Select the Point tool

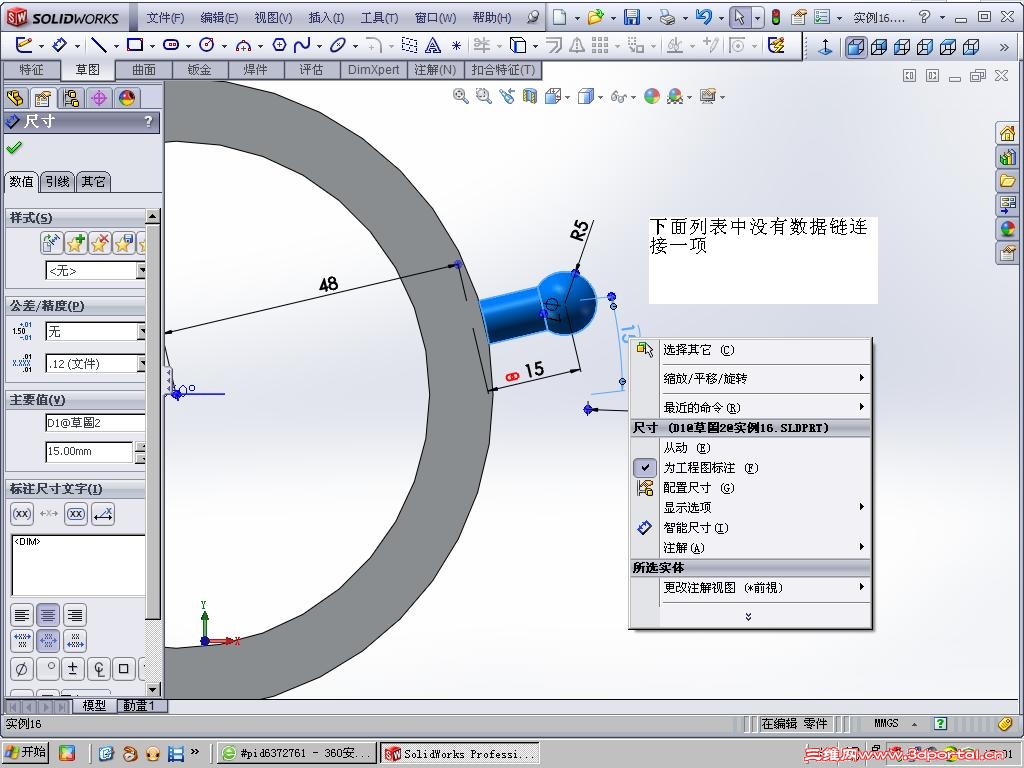pos(456,45)
